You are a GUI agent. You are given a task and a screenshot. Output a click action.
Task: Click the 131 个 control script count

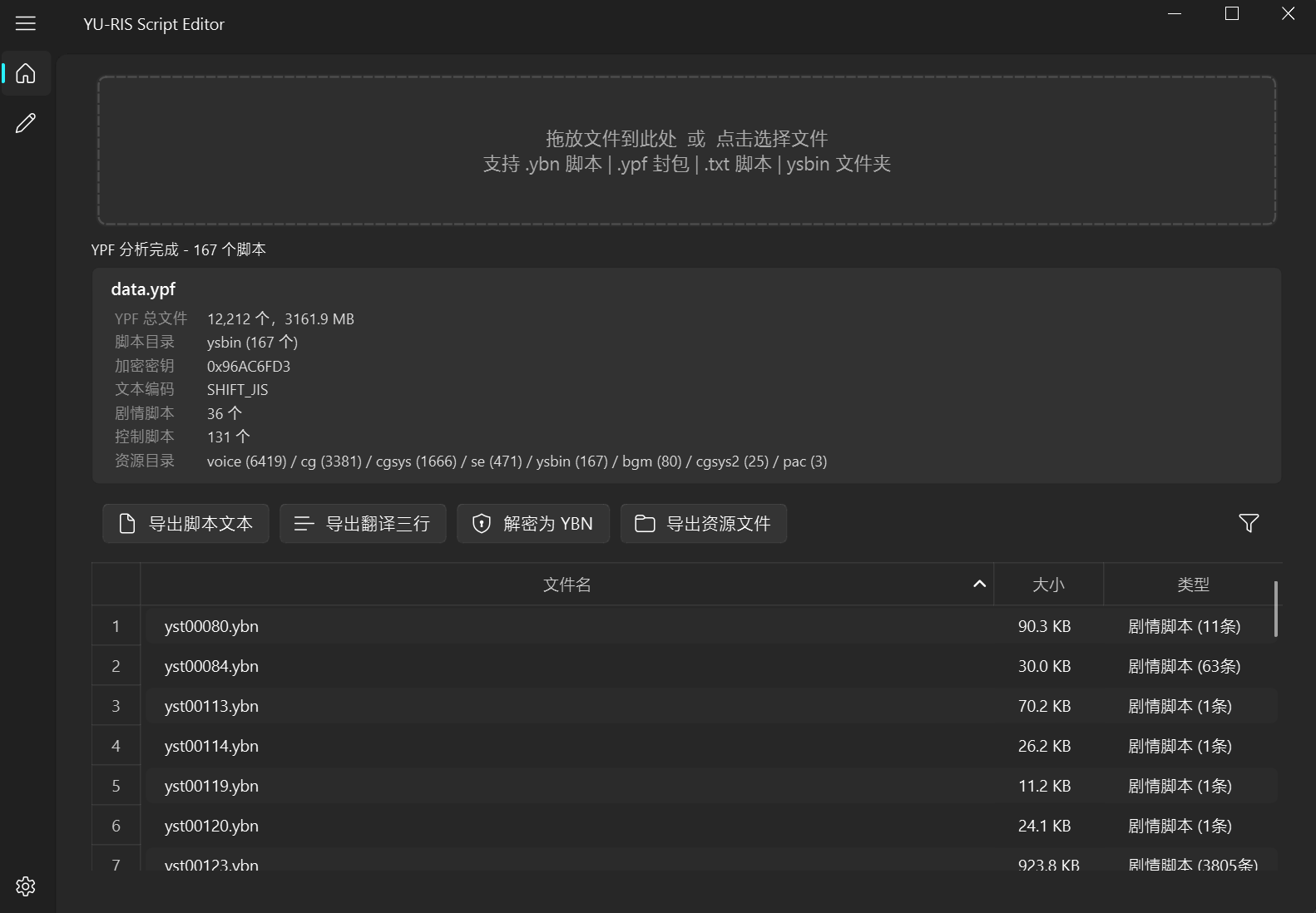coord(228,437)
